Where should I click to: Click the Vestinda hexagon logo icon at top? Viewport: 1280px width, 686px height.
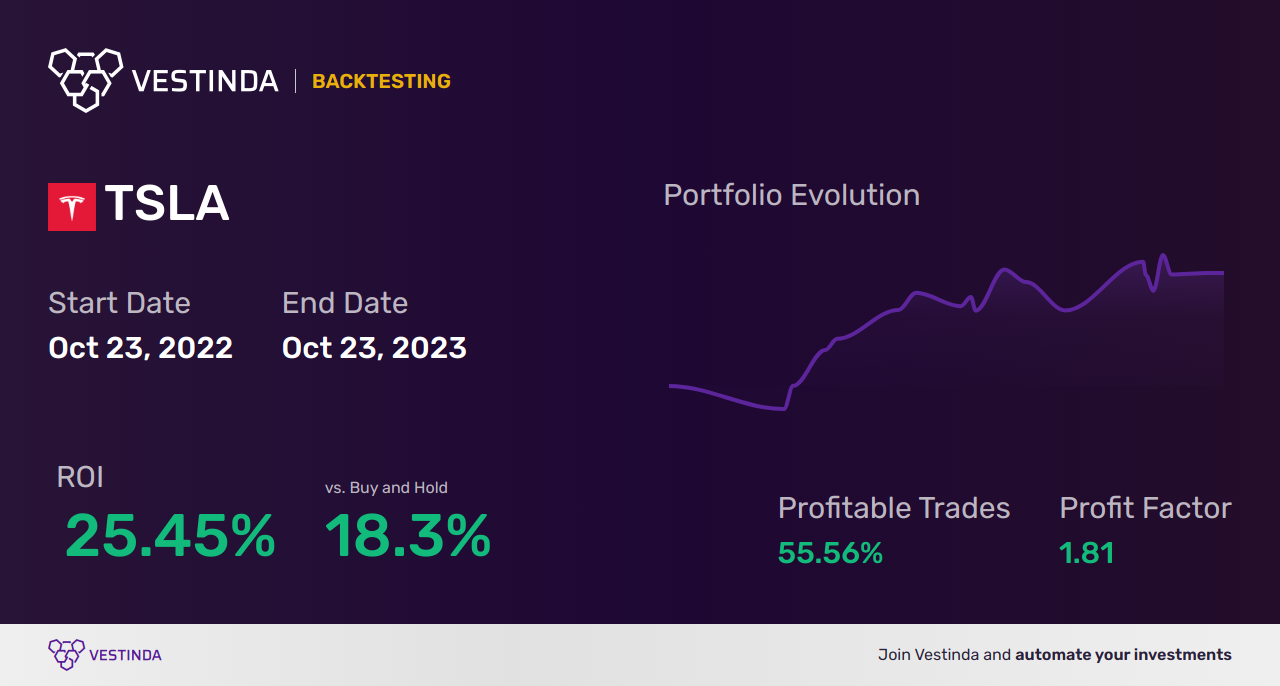click(x=85, y=79)
